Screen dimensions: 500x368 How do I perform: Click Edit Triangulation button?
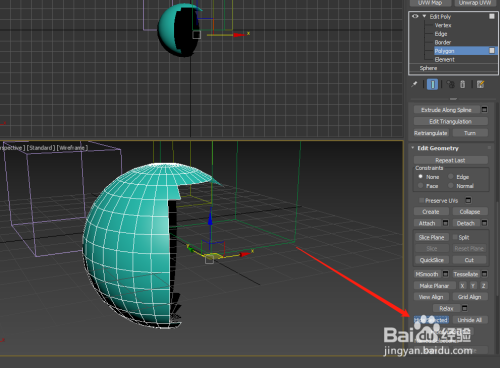[x=450, y=121]
